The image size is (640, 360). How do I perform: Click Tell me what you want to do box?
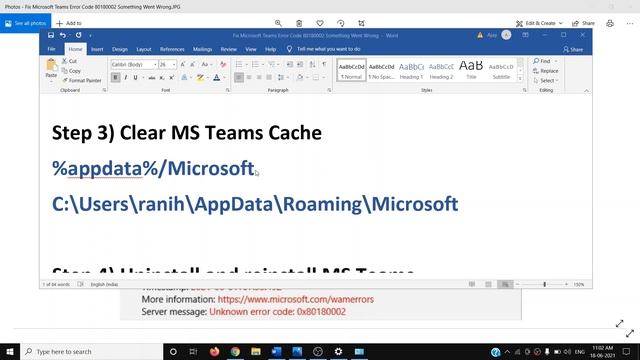(x=323, y=49)
